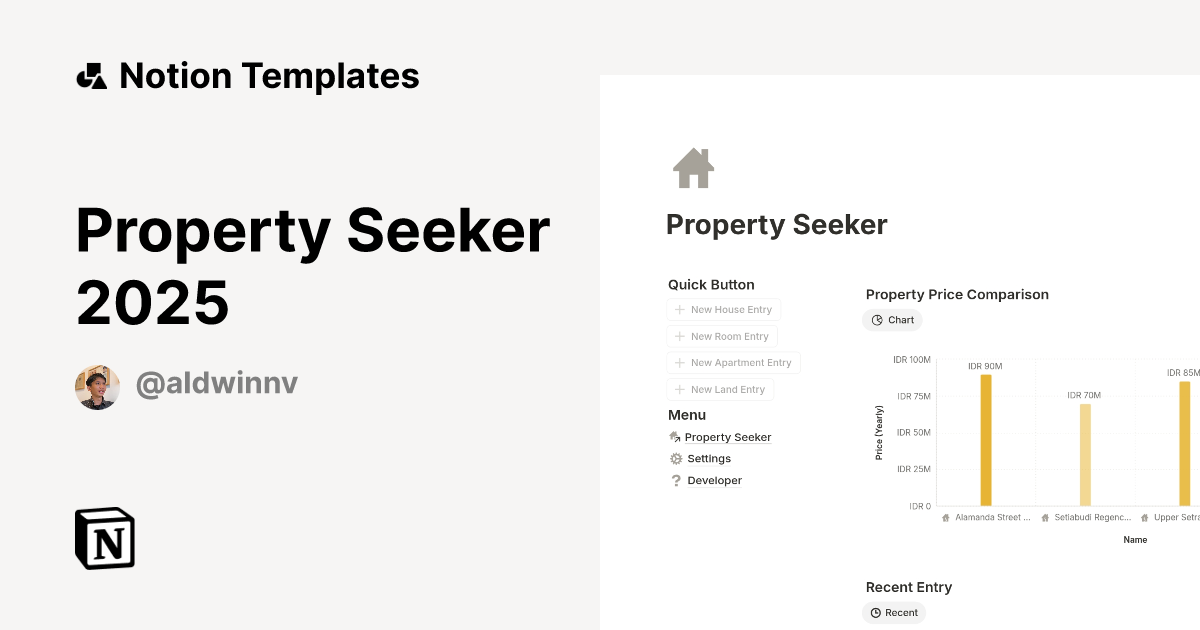The image size is (1200, 630).
Task: Click the Property Seeker link in the Menu
Action: [x=728, y=437]
